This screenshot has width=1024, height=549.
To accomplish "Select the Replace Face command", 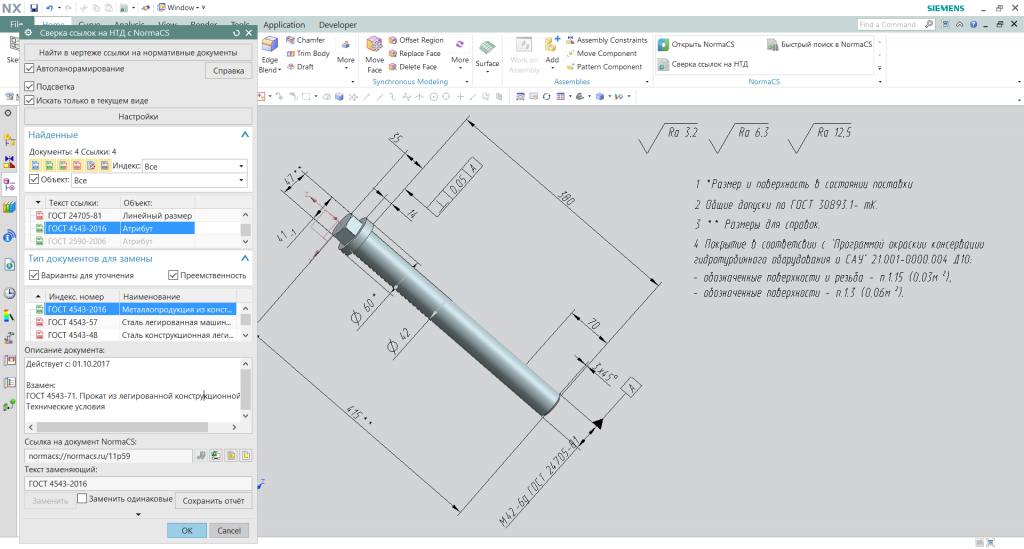I will (415, 54).
